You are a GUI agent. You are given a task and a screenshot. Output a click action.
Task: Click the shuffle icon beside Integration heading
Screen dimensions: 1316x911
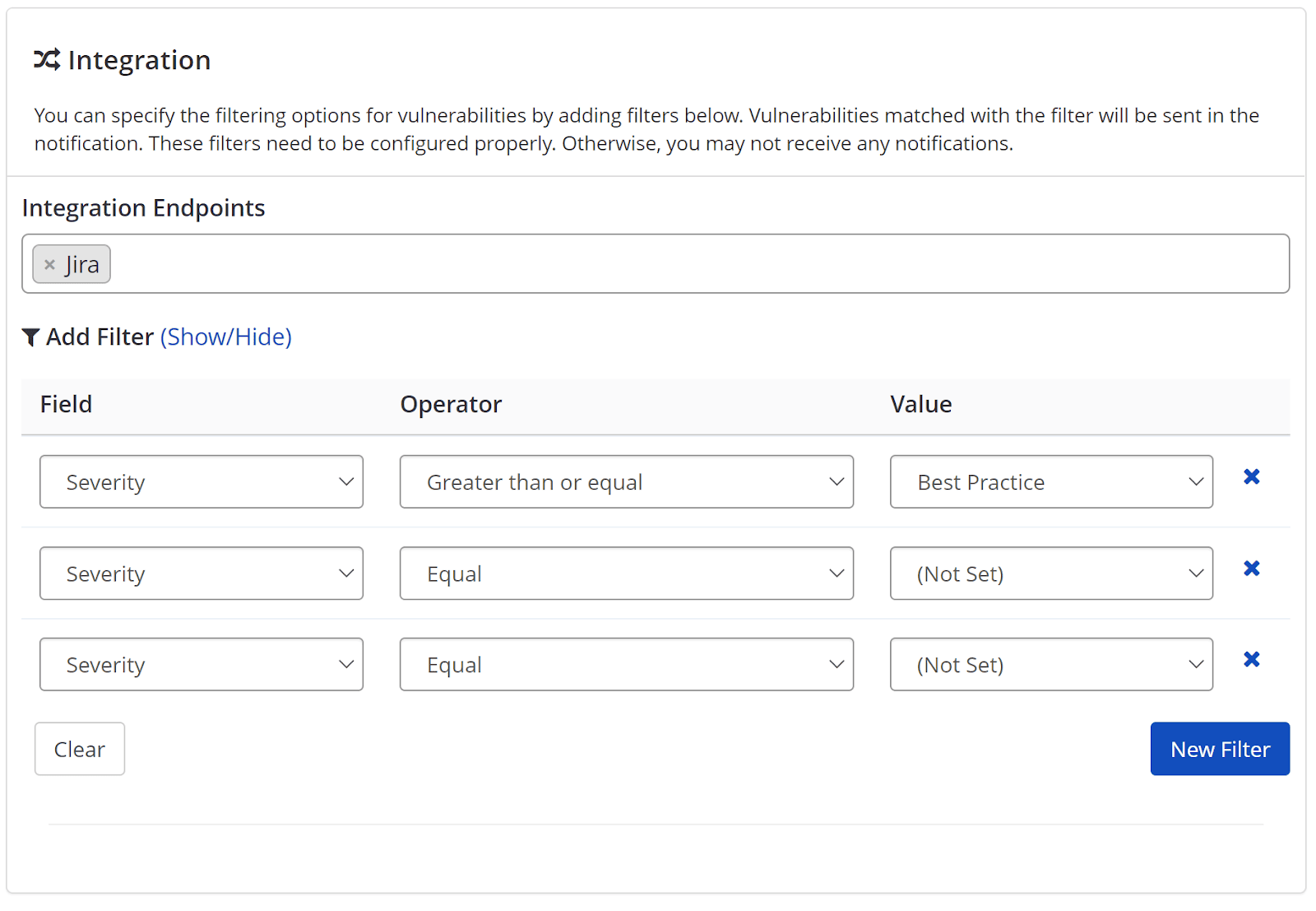pos(47,59)
